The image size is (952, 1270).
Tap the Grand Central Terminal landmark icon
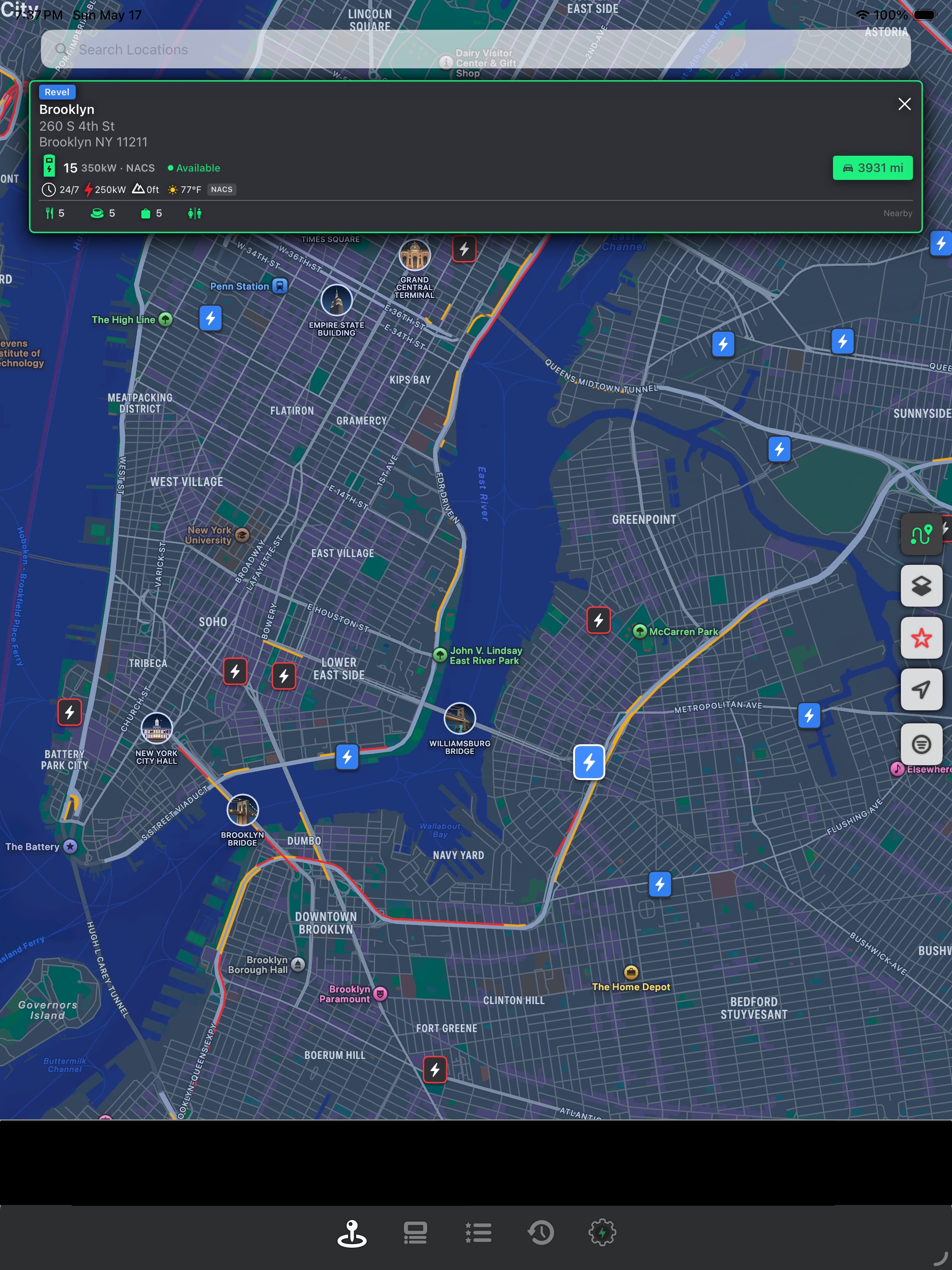coord(415,255)
